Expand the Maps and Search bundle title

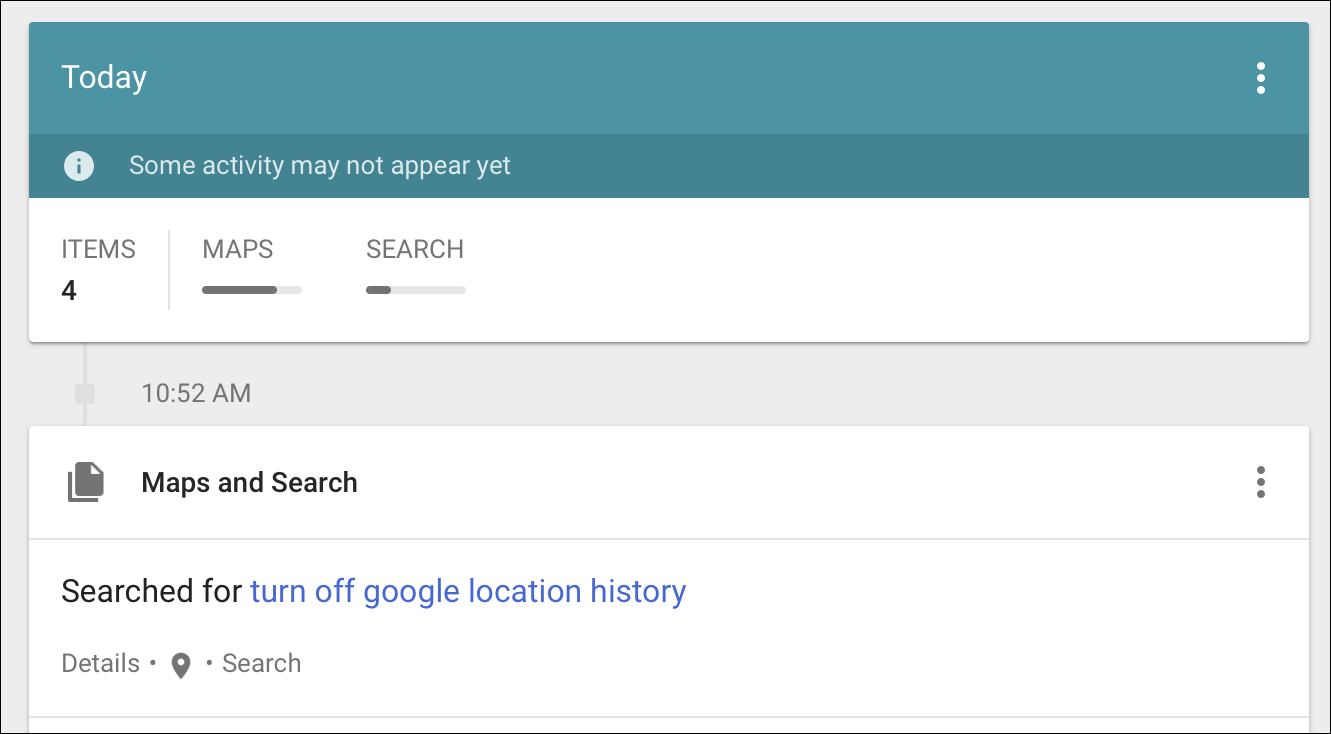(249, 482)
